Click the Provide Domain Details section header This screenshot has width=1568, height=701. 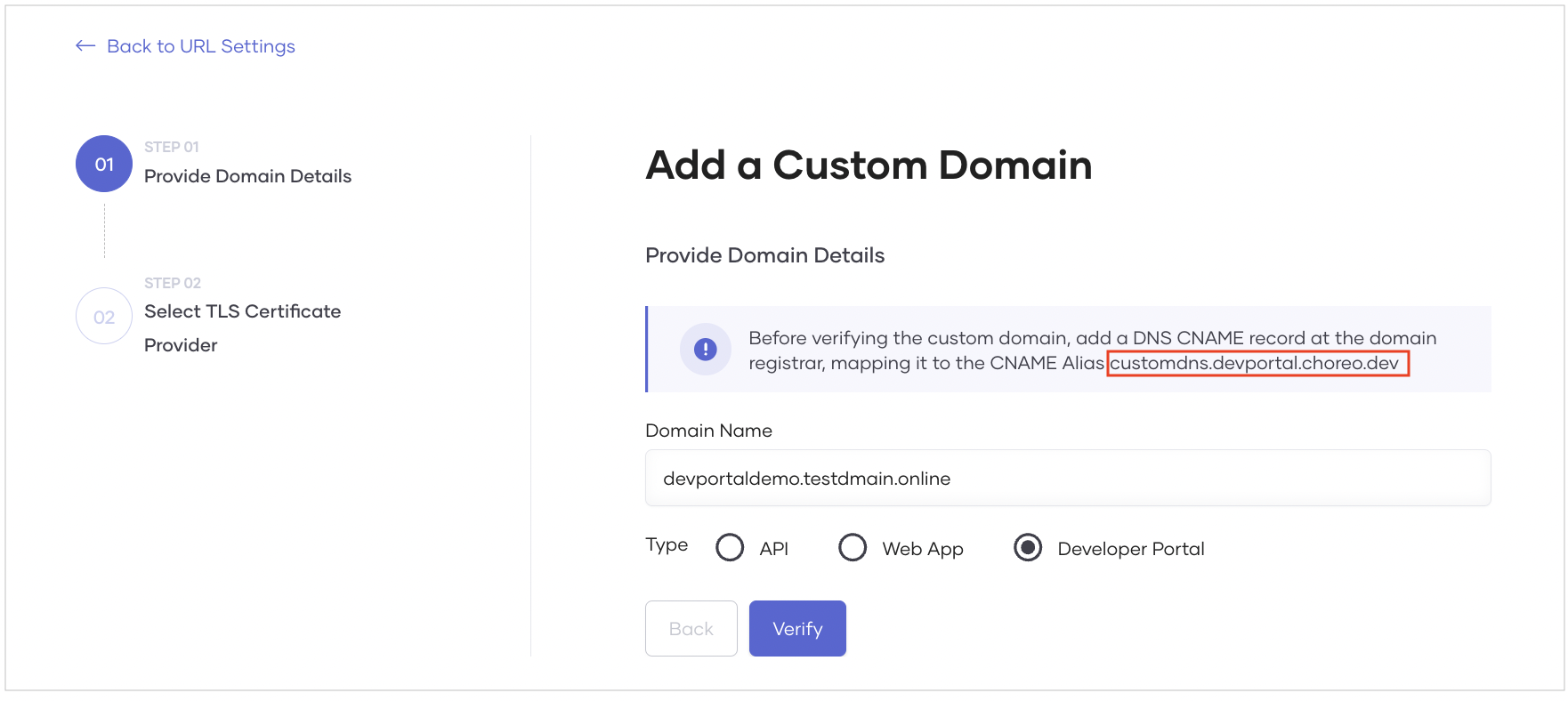[764, 255]
